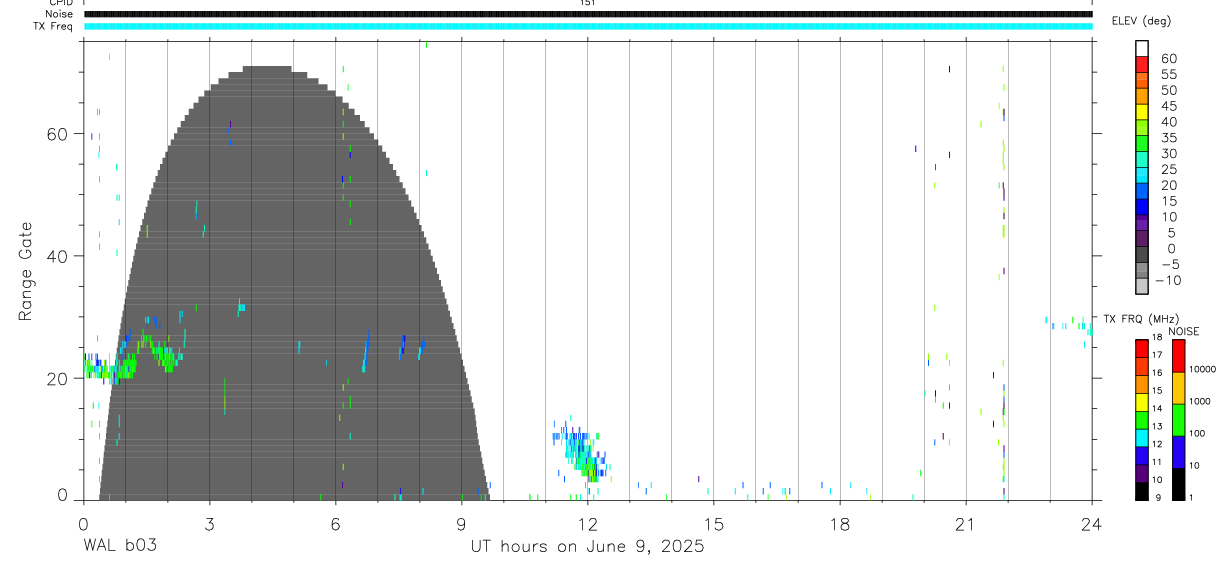Click x-axis tick label '3'

(x=209, y=523)
